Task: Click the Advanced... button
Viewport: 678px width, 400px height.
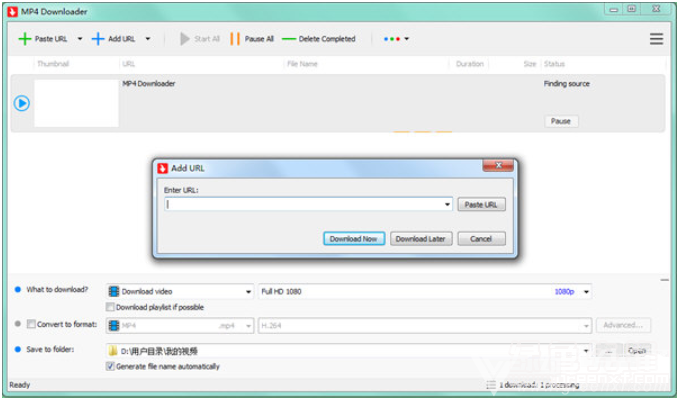Action: point(623,325)
